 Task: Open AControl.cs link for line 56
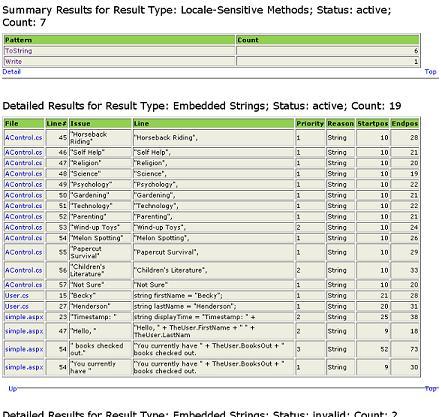[24, 270]
